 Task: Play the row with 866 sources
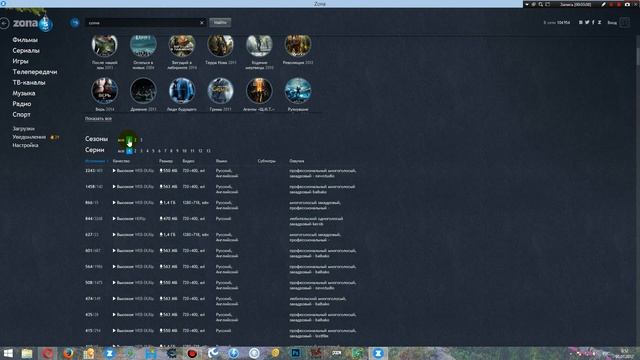114,202
